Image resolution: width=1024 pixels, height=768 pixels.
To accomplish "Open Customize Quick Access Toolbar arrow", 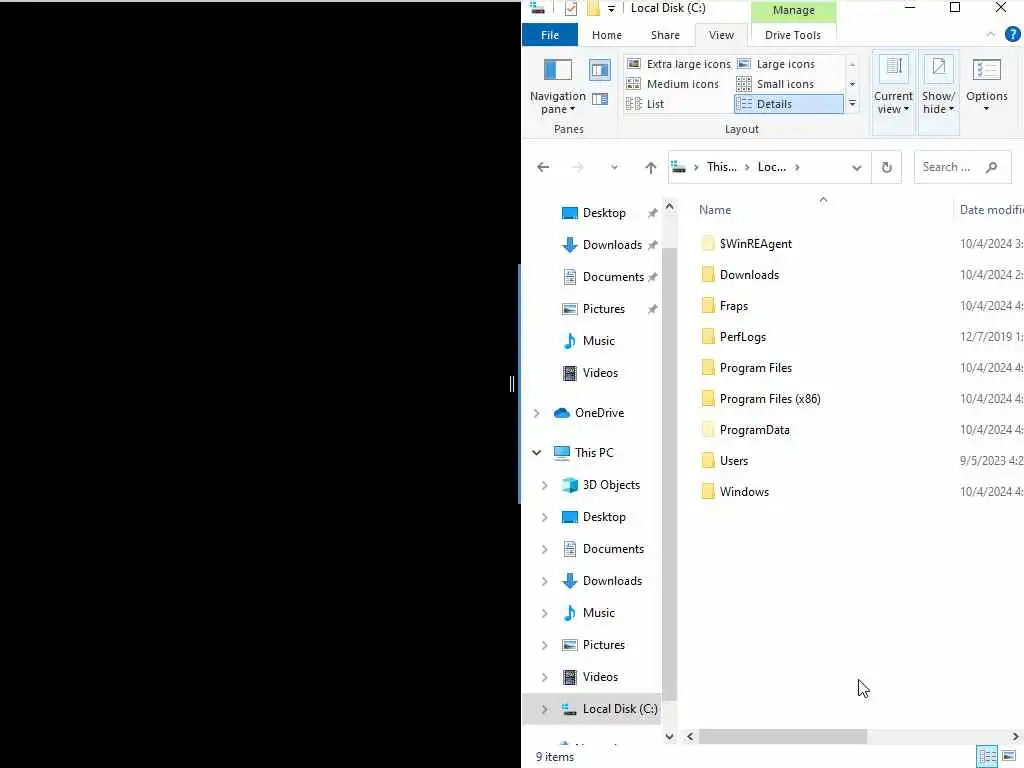I will (x=611, y=8).
